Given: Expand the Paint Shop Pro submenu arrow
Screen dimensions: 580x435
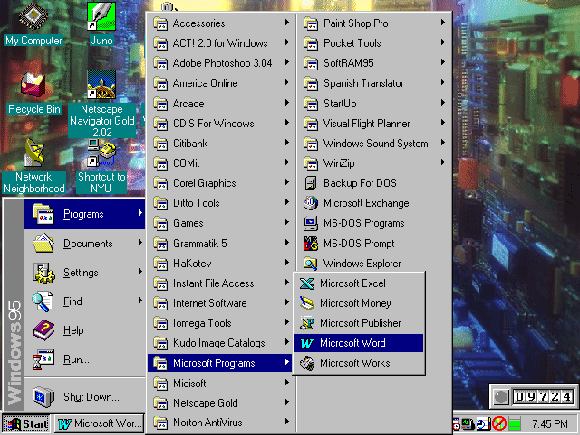Looking at the screenshot, I should 442,23.
